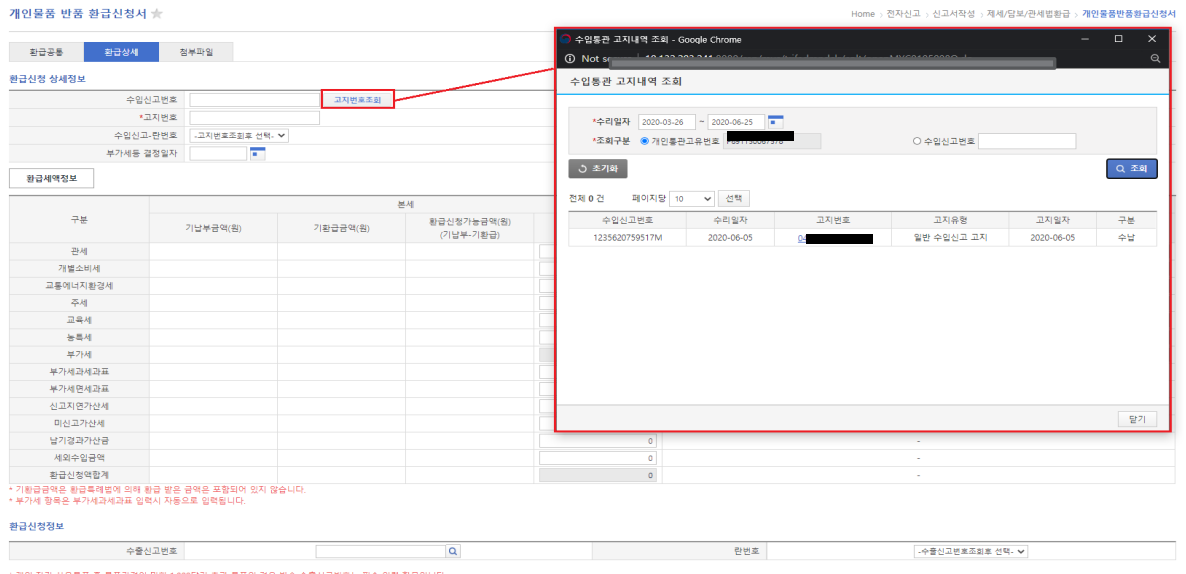Click 환급신청액합계 row label
1186x574 pixels.
coord(79,475)
